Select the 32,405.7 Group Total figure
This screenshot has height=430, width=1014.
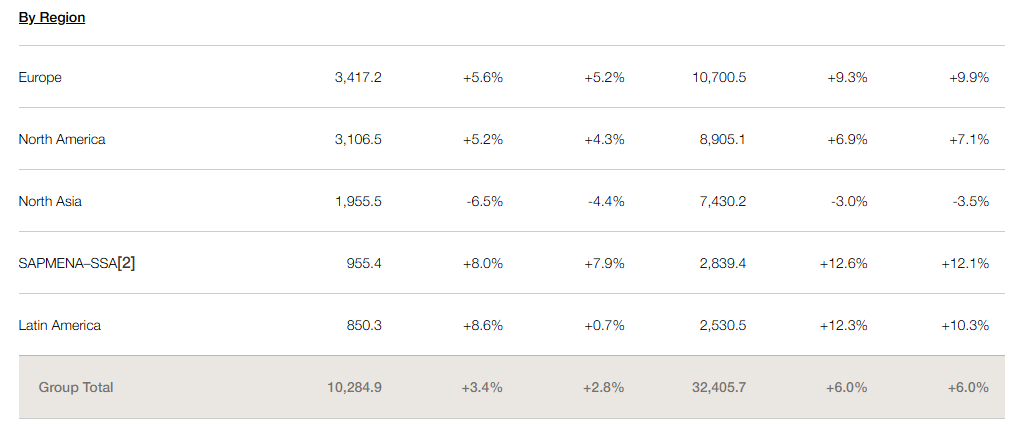(718, 387)
